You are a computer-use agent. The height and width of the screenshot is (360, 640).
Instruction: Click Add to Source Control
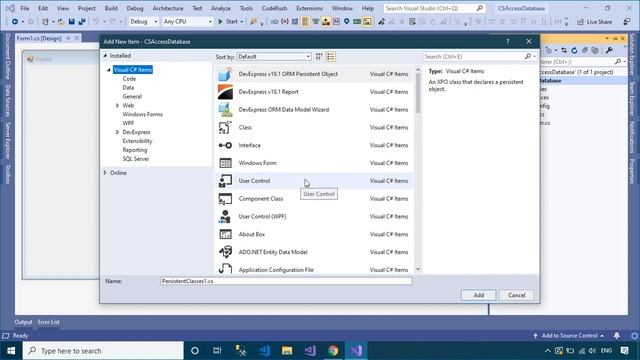click(569, 336)
